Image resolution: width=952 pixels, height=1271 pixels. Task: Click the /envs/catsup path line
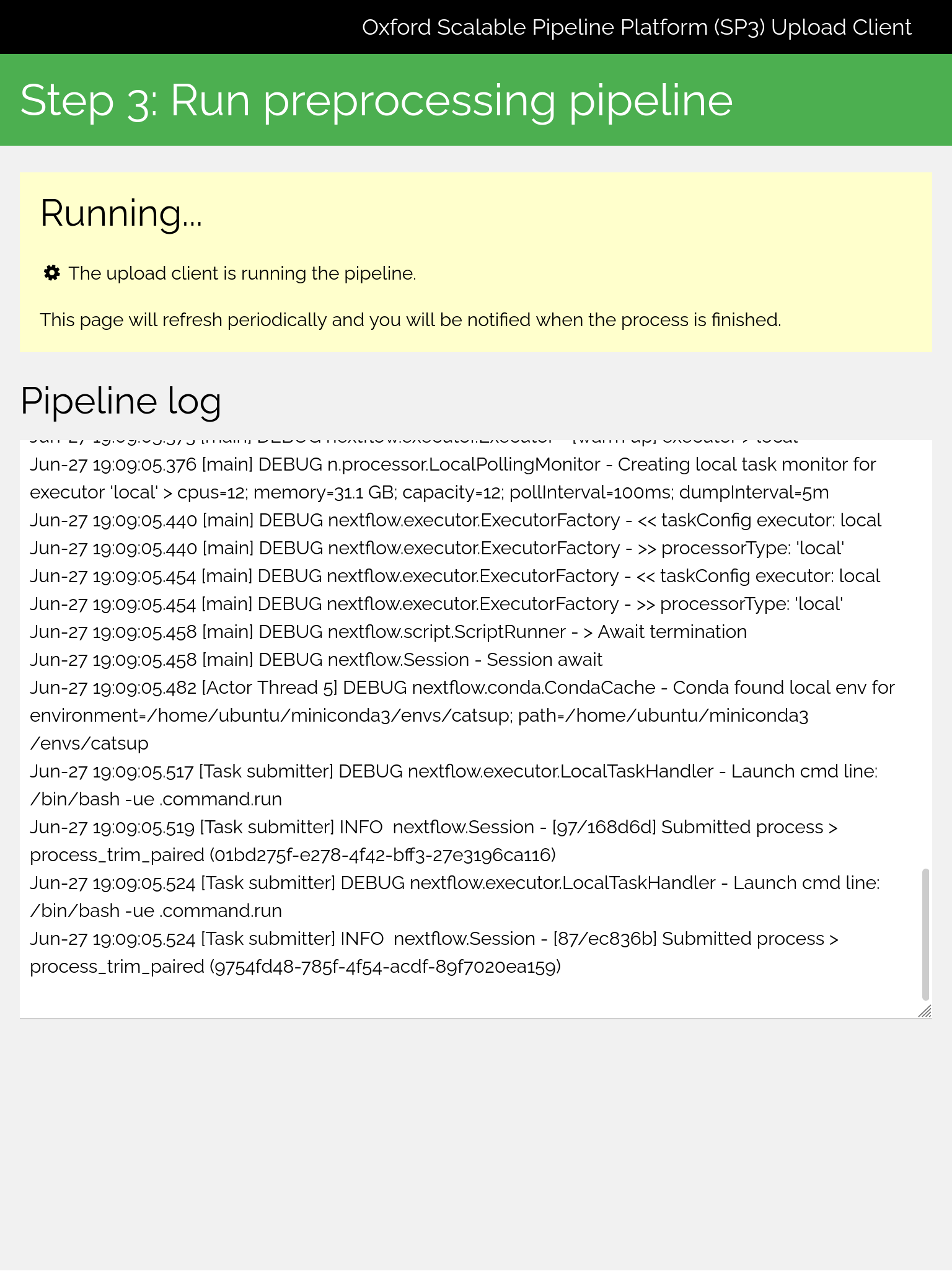(89, 743)
